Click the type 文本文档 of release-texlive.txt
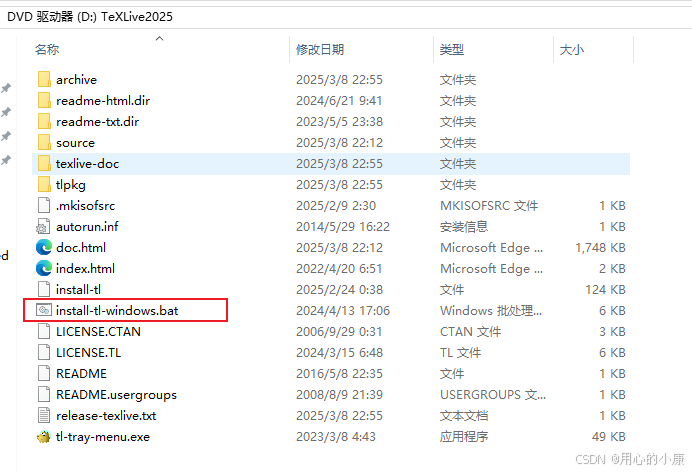The width and height of the screenshot is (692, 473). (464, 416)
